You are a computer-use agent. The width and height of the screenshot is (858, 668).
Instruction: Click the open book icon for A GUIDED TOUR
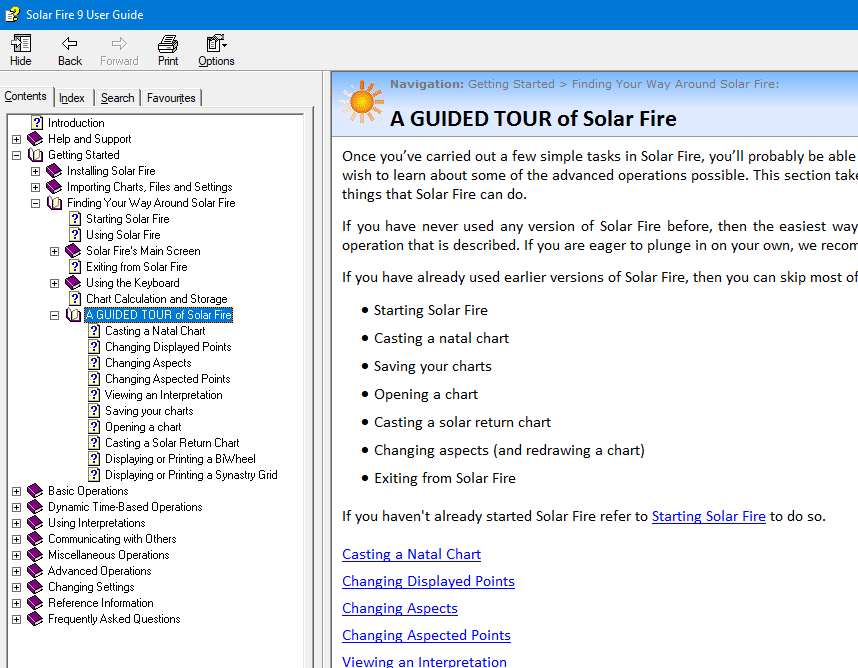point(73,315)
